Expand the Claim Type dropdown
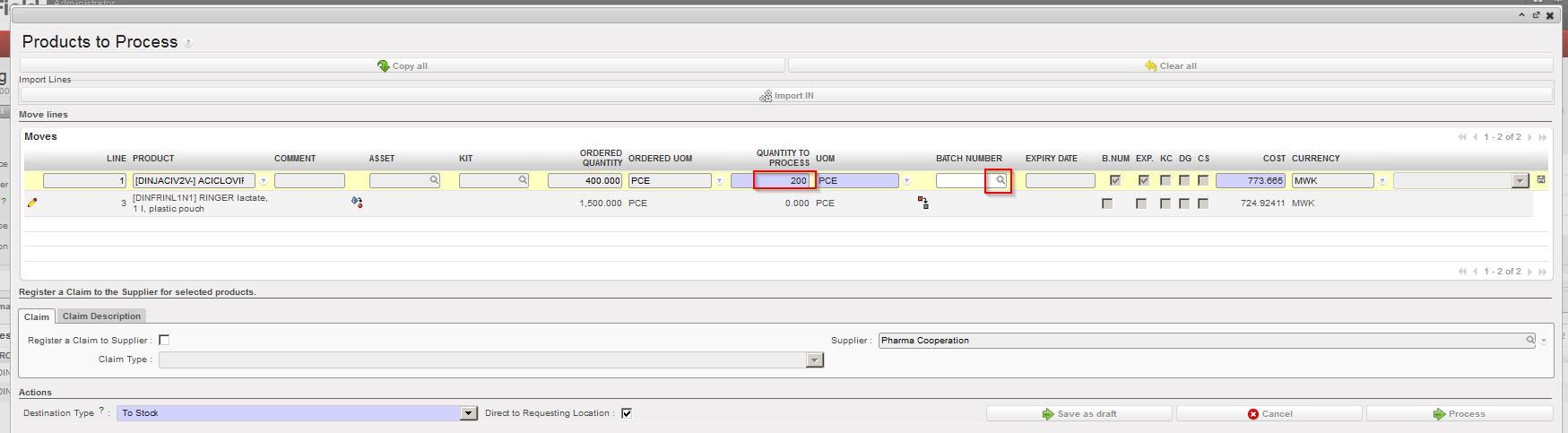The height and width of the screenshot is (433, 1568). (814, 360)
